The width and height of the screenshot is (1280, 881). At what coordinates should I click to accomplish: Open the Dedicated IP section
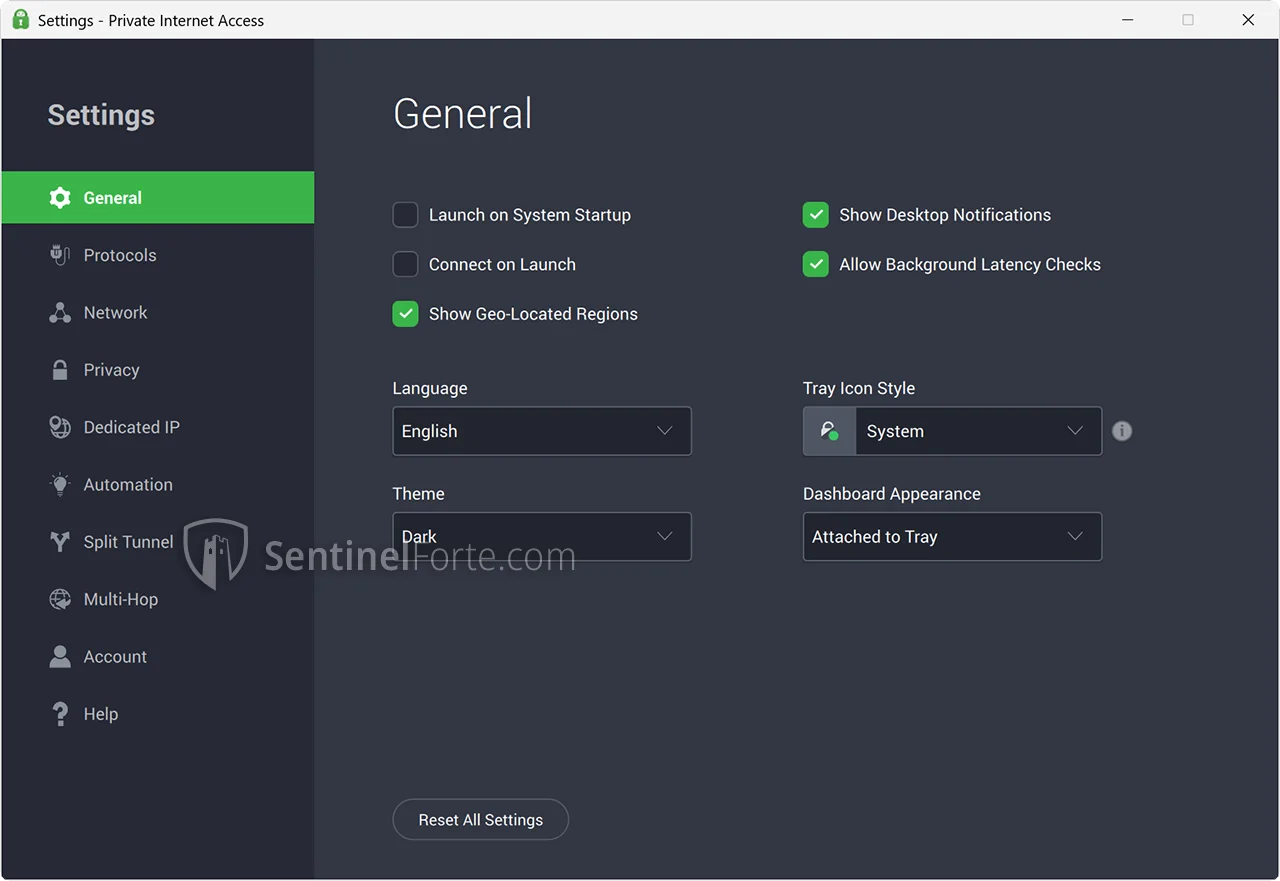pyautogui.click(x=158, y=427)
